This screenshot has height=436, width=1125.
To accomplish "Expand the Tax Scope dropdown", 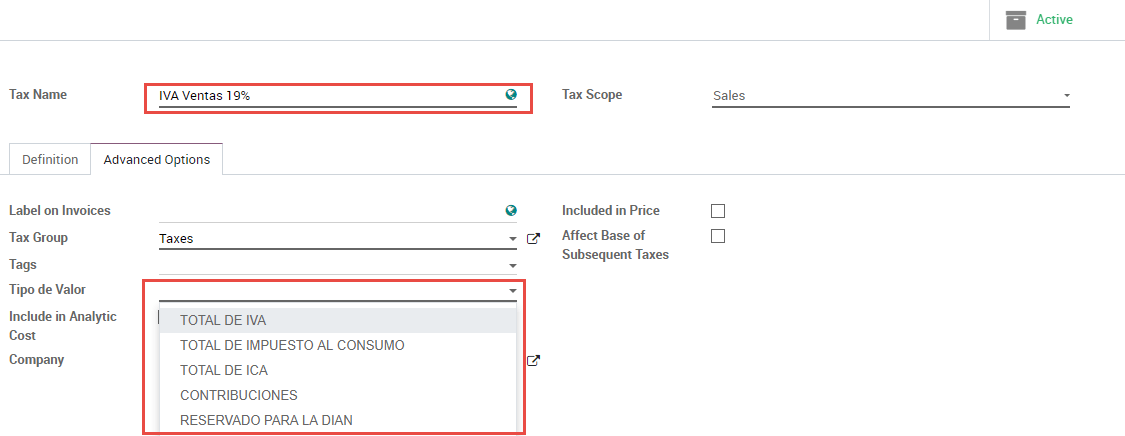I will tap(1066, 96).
